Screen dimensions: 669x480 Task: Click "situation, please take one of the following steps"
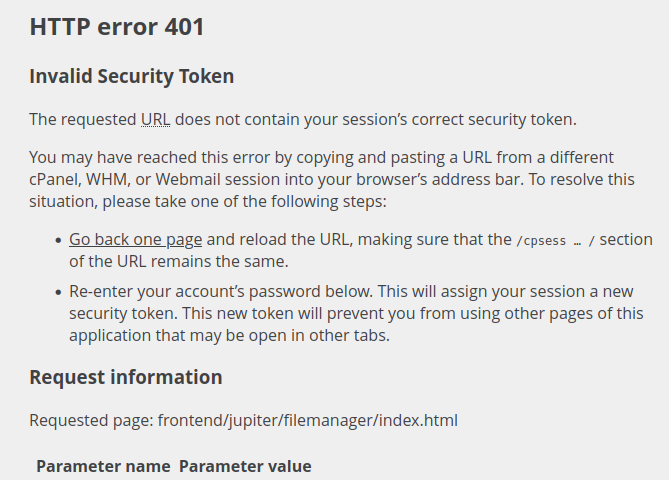(x=208, y=201)
